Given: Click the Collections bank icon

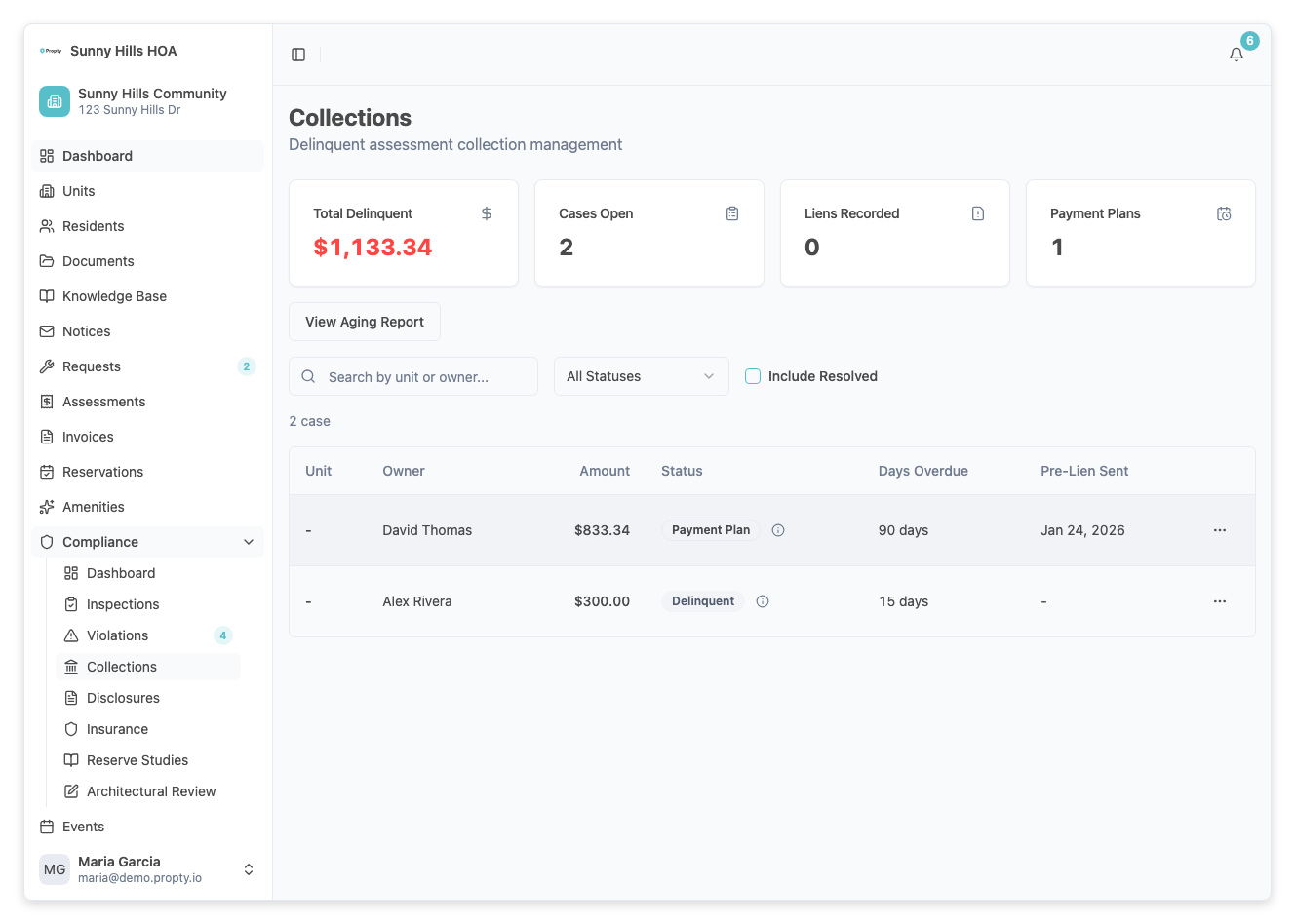Looking at the screenshot, I should tap(71, 667).
